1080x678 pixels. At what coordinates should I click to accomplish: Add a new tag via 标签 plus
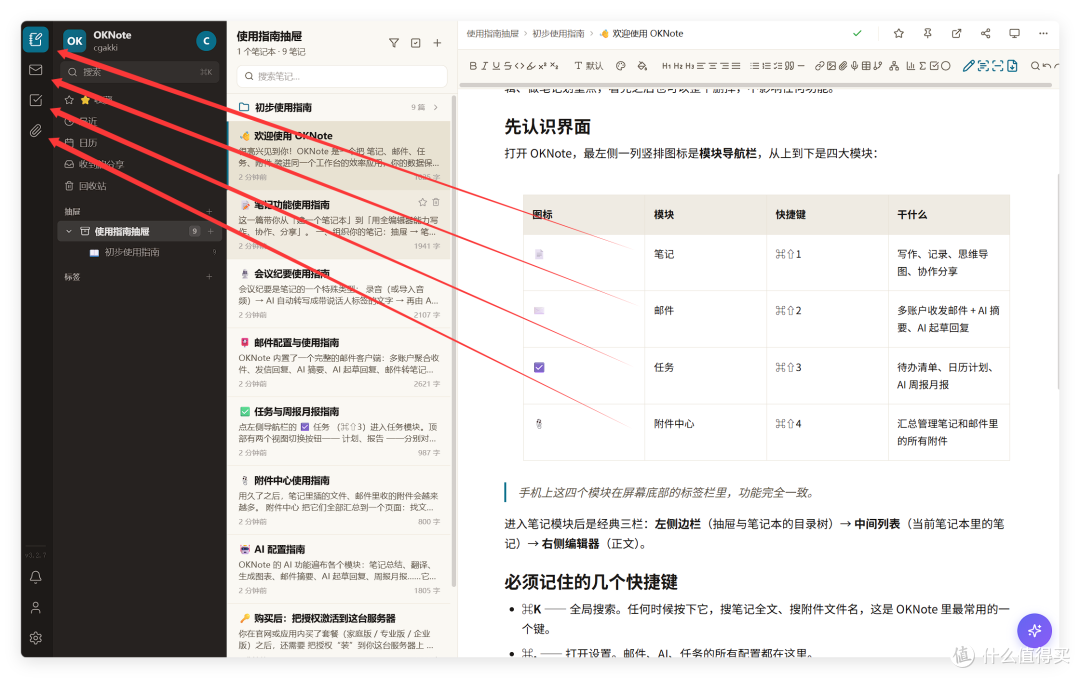coord(209,277)
